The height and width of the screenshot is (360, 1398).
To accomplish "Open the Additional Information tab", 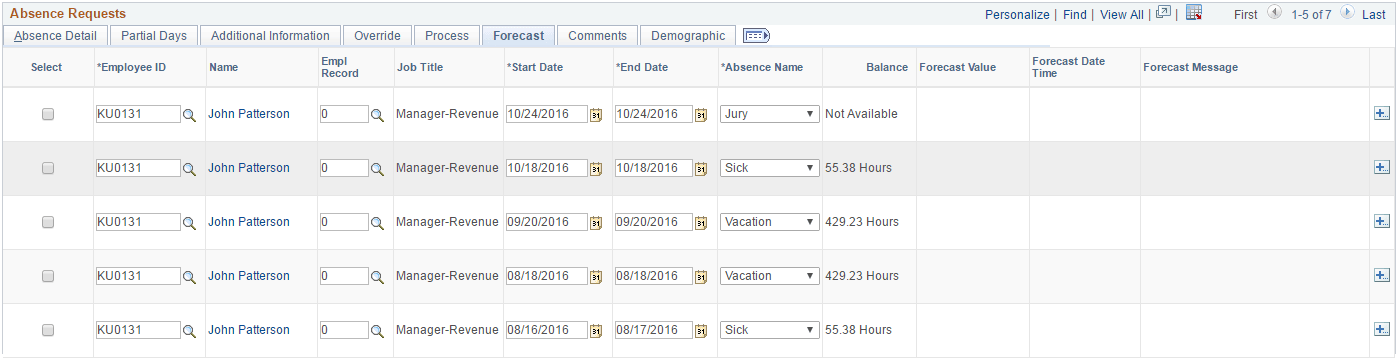I will (270, 36).
